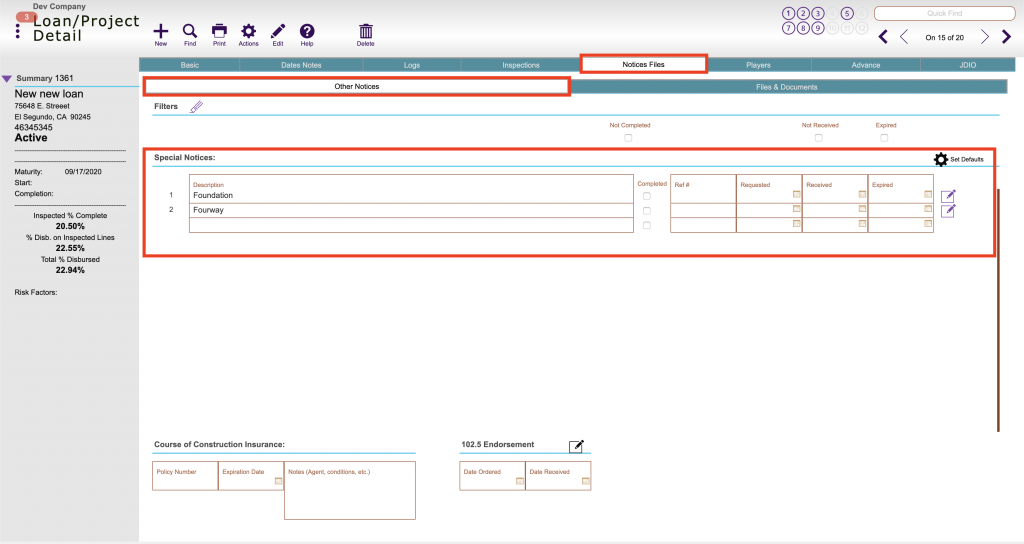Mark Foundation notice as Completed
The height and width of the screenshot is (544, 1024).
click(646, 196)
